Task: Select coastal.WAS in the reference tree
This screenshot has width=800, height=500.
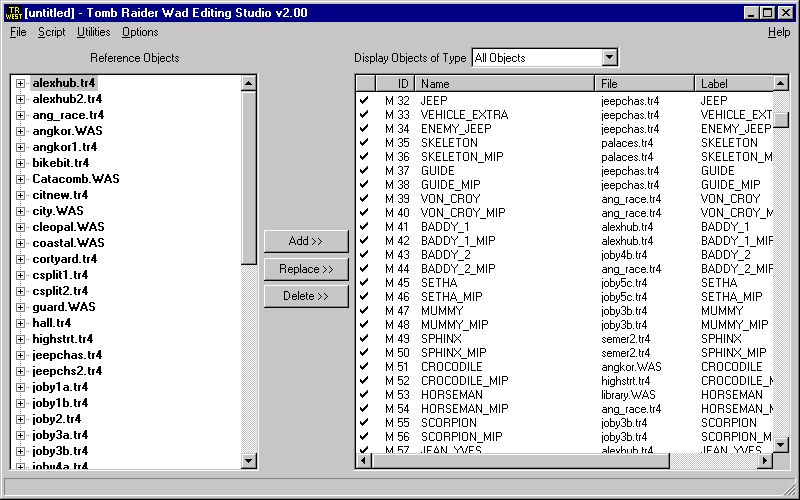Action: [x=68, y=243]
